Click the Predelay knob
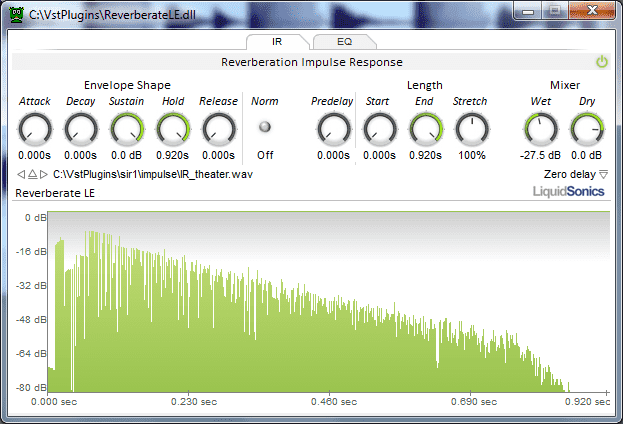This screenshot has height=424, width=623. 332,128
